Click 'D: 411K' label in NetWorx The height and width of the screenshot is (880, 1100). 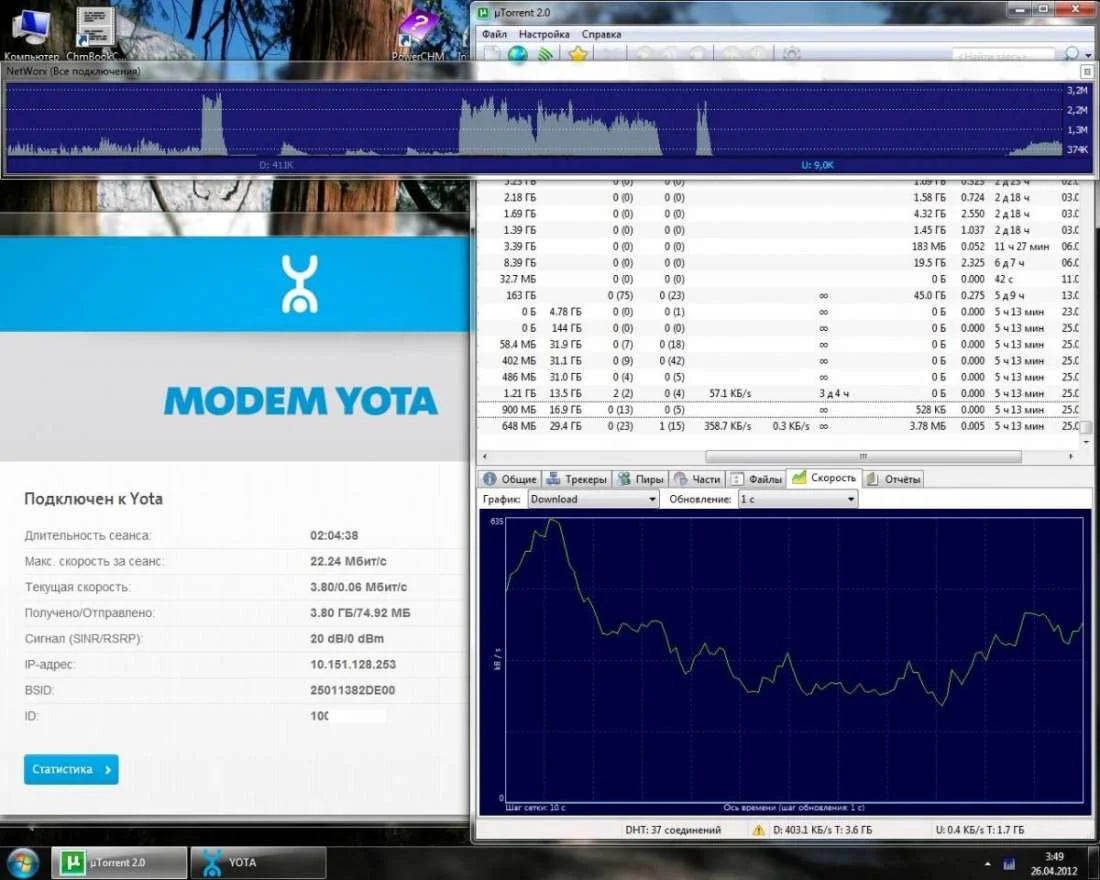click(276, 165)
